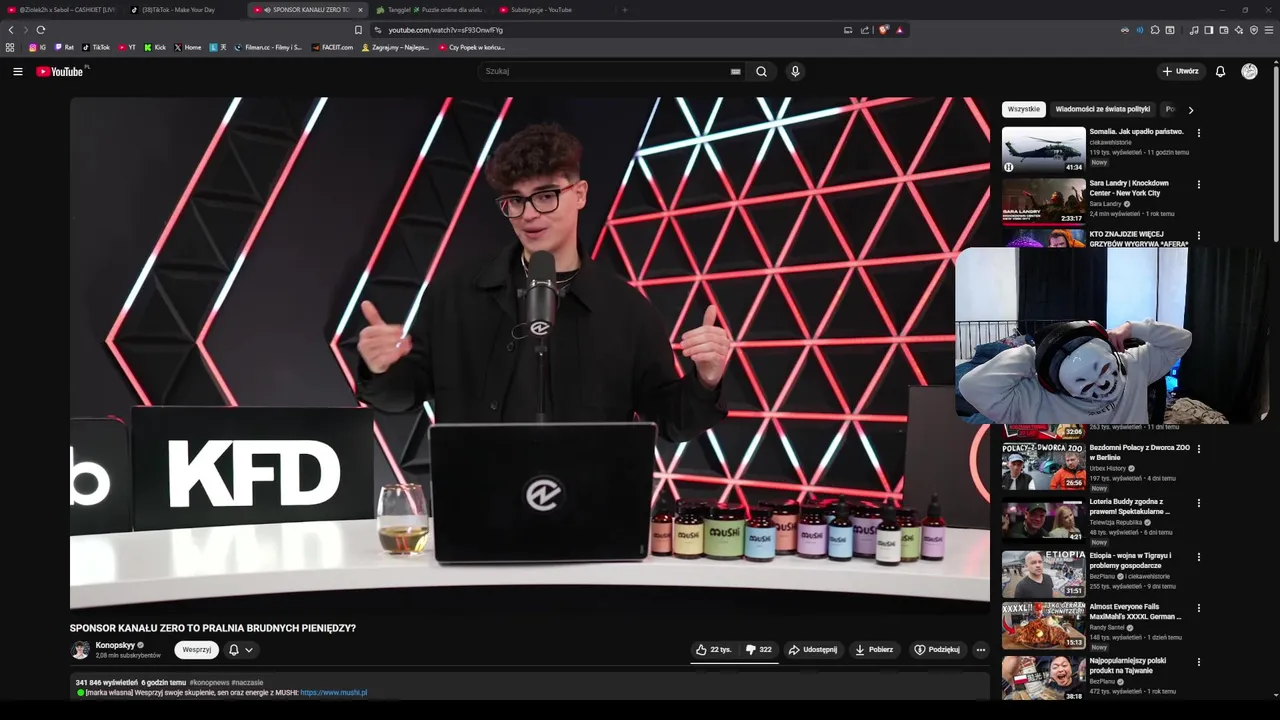Click the Utwórz create button
This screenshot has height=720, width=1280.
tap(1180, 71)
